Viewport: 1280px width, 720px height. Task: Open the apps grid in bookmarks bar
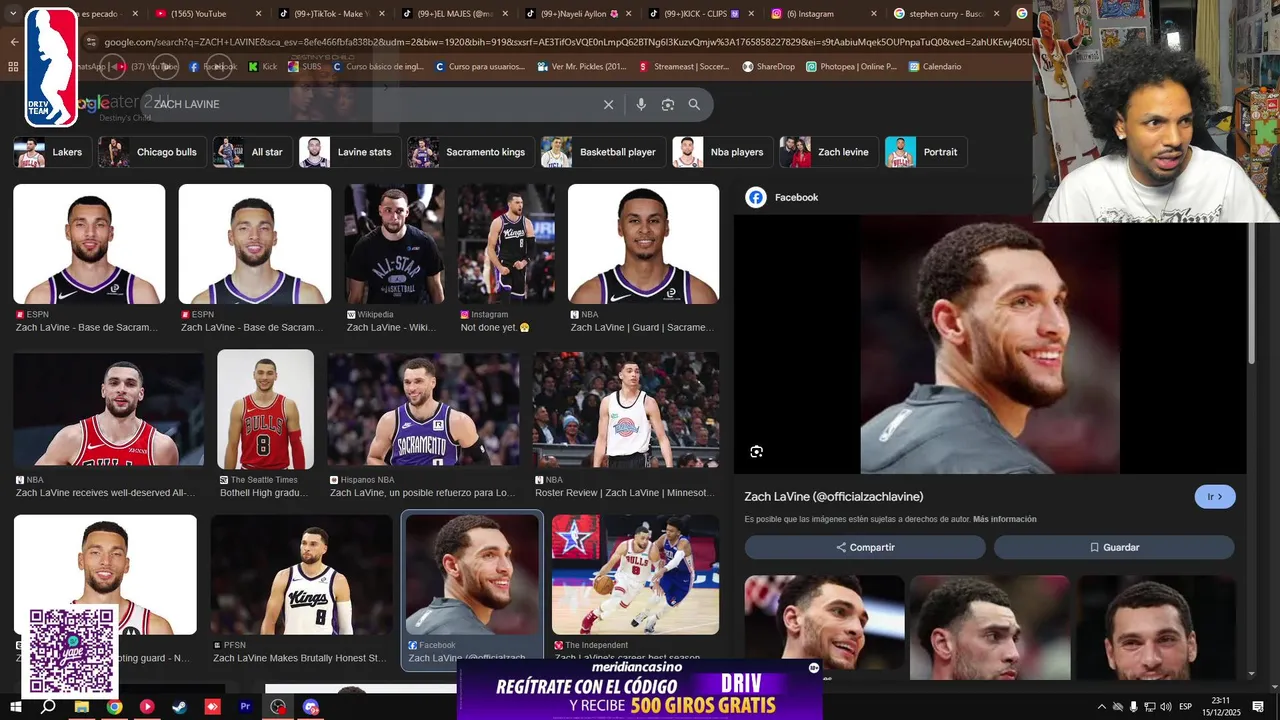(13, 67)
